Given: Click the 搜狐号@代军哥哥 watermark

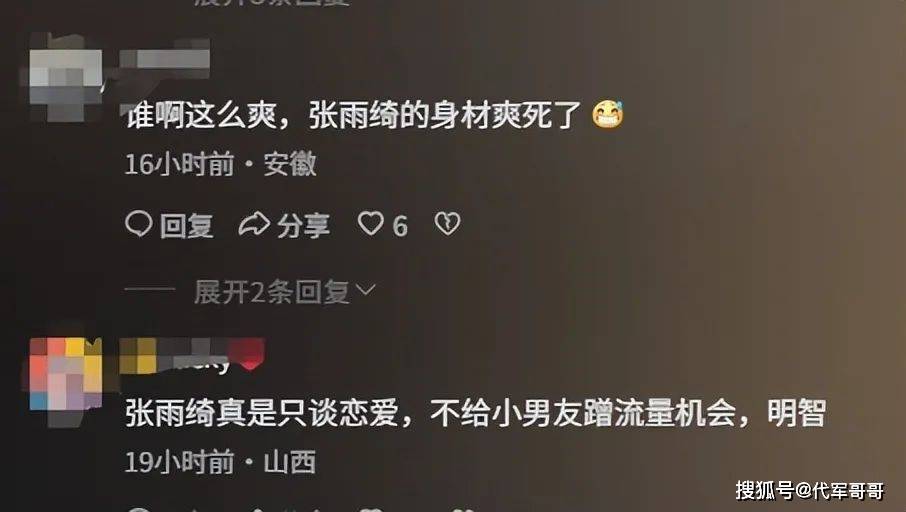Looking at the screenshot, I should pyautogui.click(x=810, y=490).
